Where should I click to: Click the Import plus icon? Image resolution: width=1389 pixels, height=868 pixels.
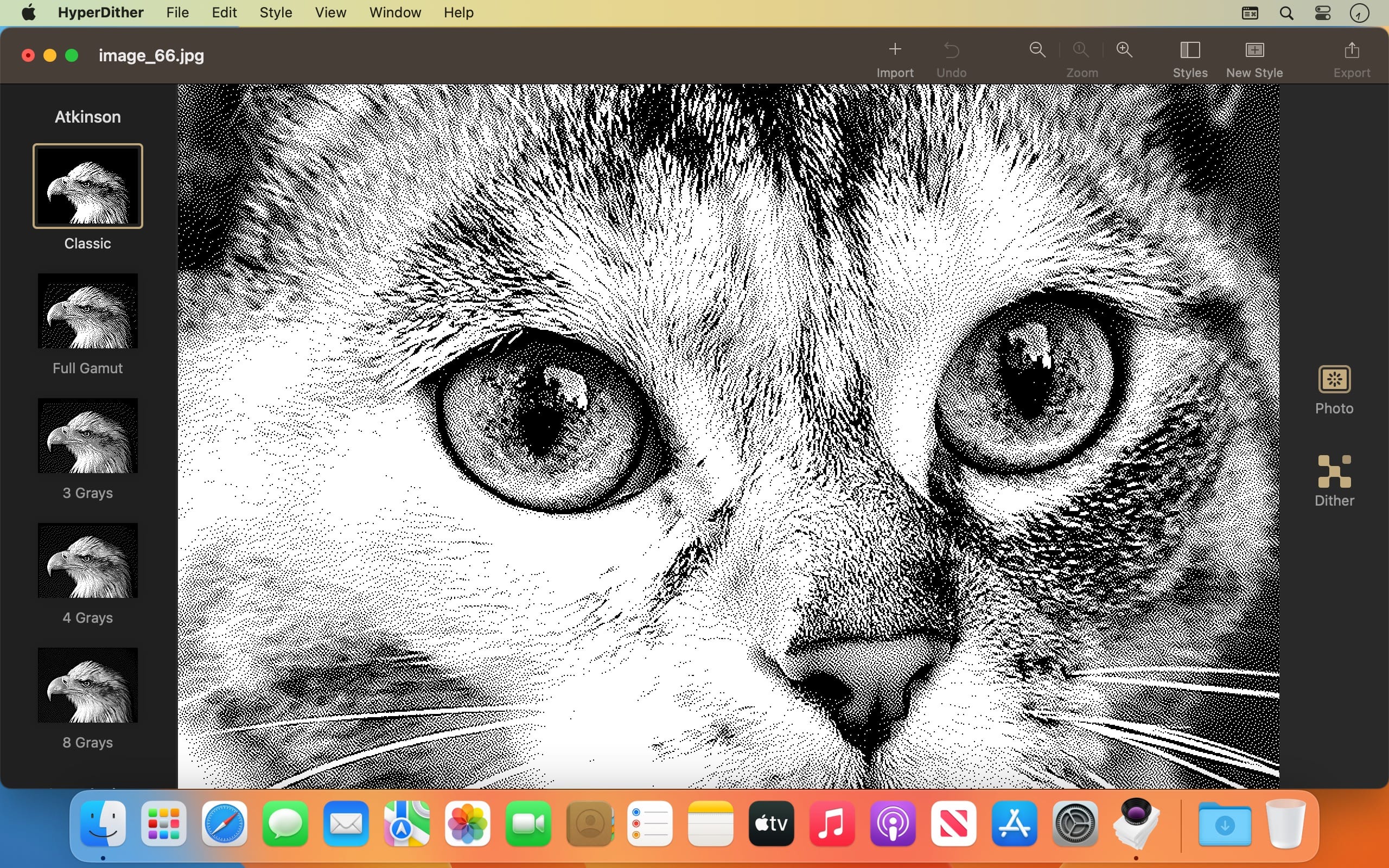point(895,49)
